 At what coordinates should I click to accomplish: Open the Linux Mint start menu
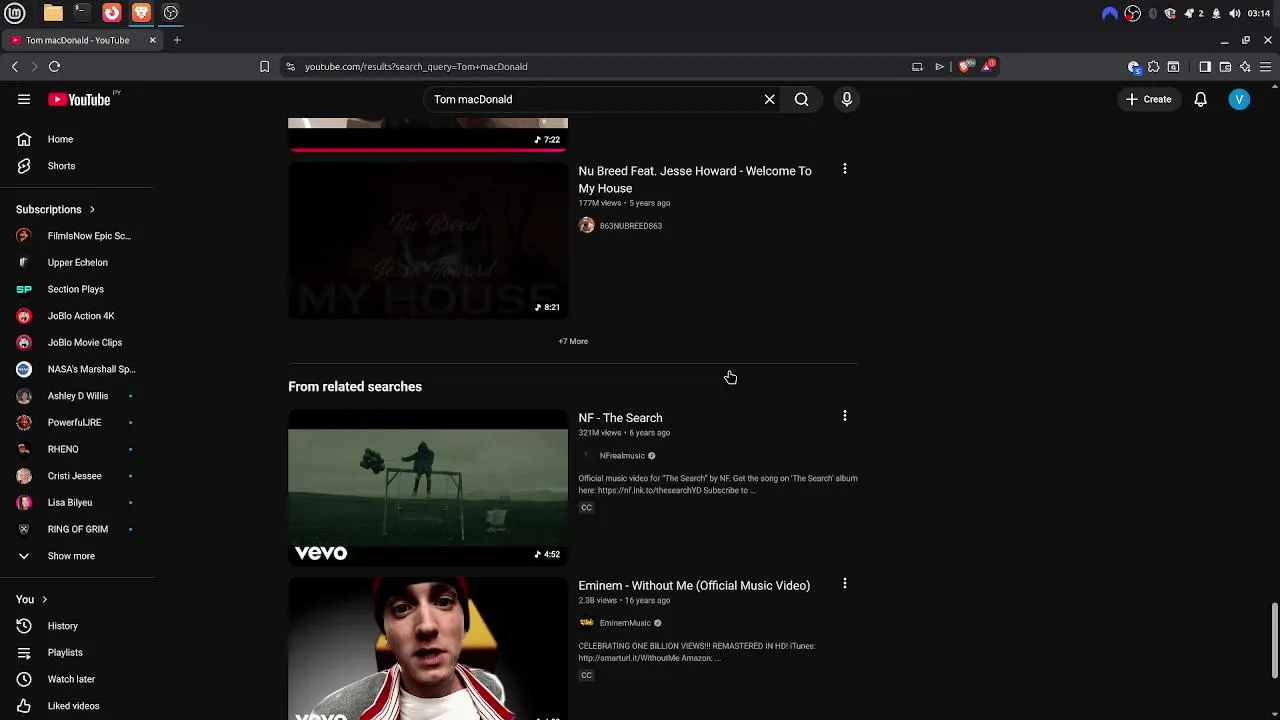point(14,13)
